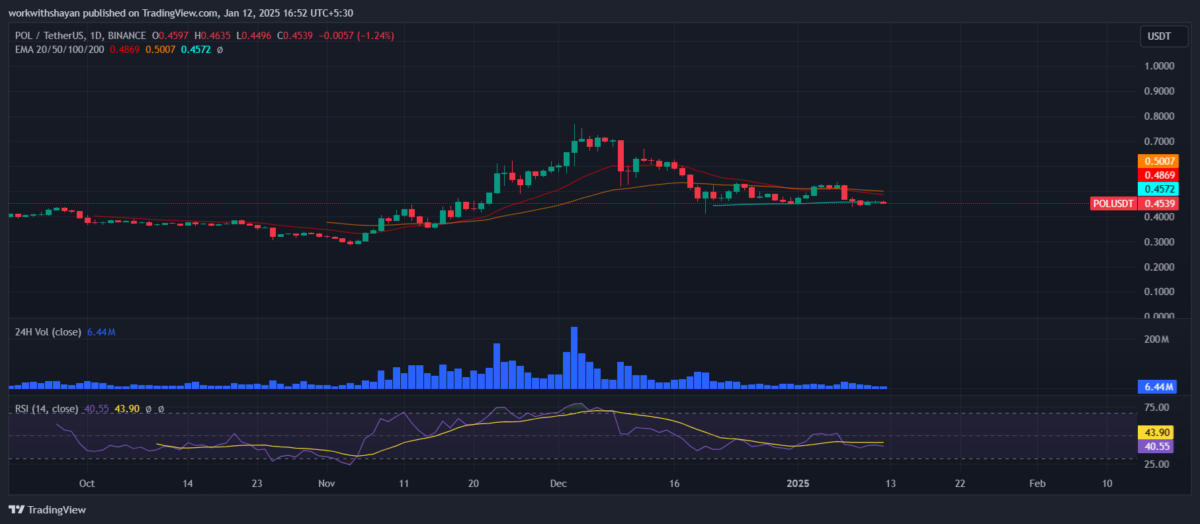Click the tallest volume bar in December
The image size is (1200, 524).
click(574, 358)
